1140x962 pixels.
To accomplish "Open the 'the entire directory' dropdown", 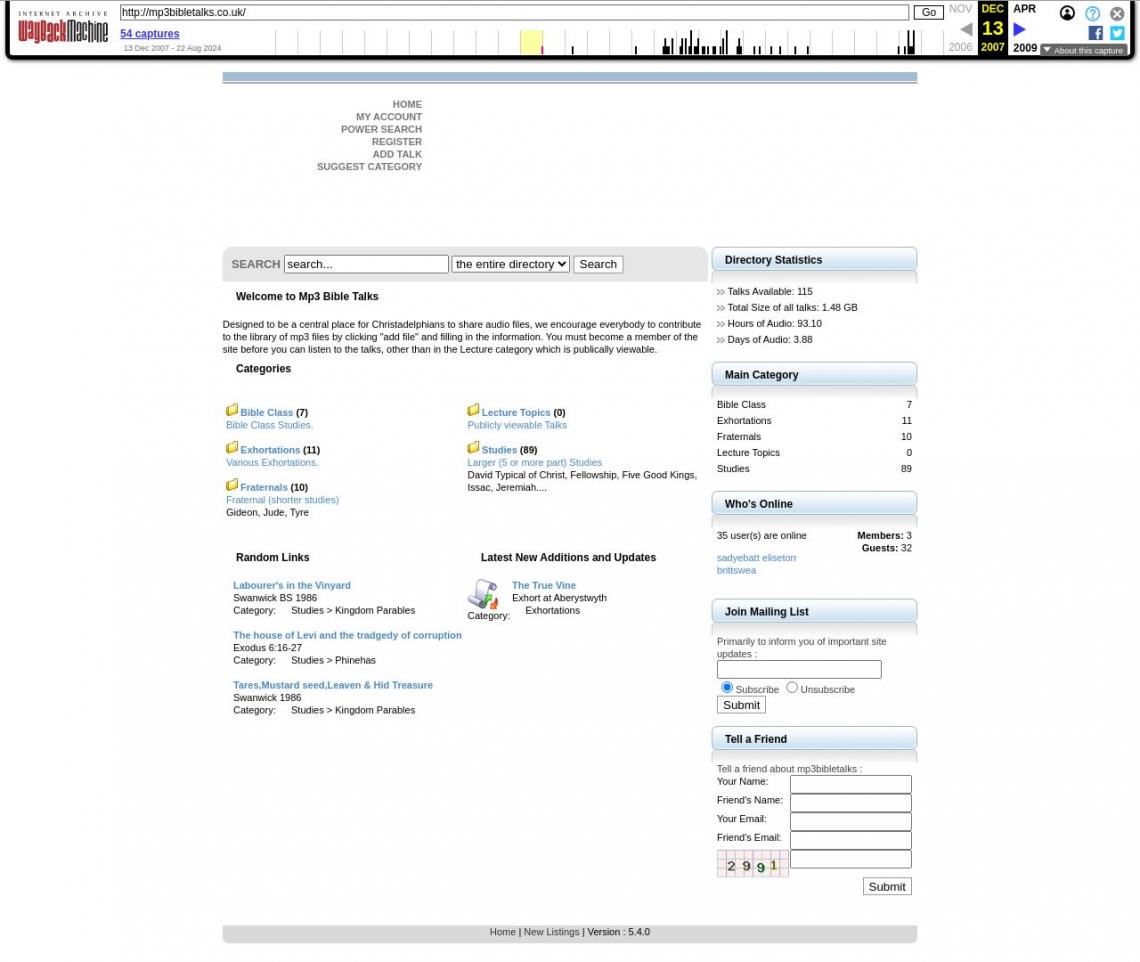I will coord(510,264).
